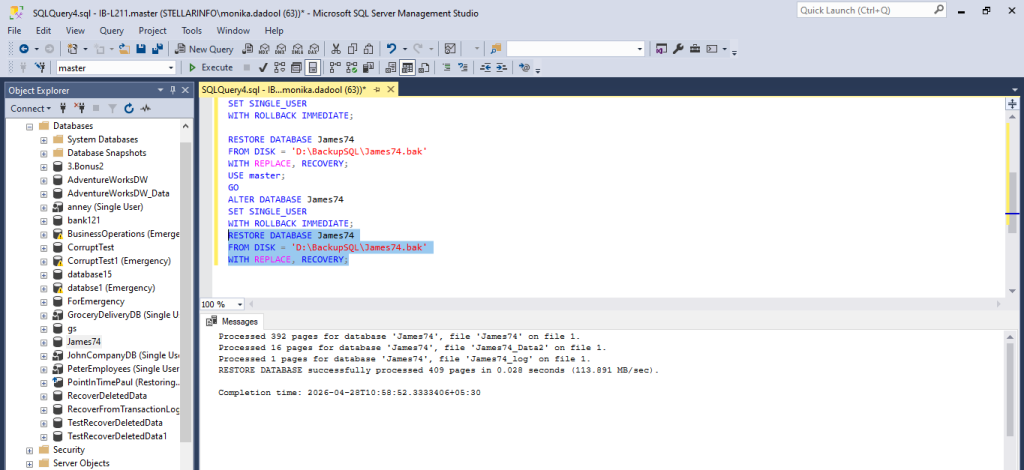Toggle Results to Grid mode
The image size is (1024, 470).
pos(408,67)
